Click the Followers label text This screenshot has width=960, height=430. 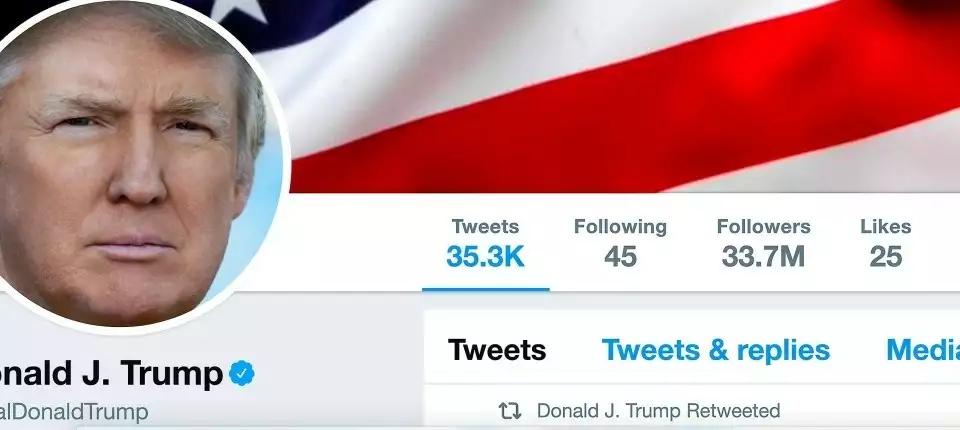(x=763, y=227)
